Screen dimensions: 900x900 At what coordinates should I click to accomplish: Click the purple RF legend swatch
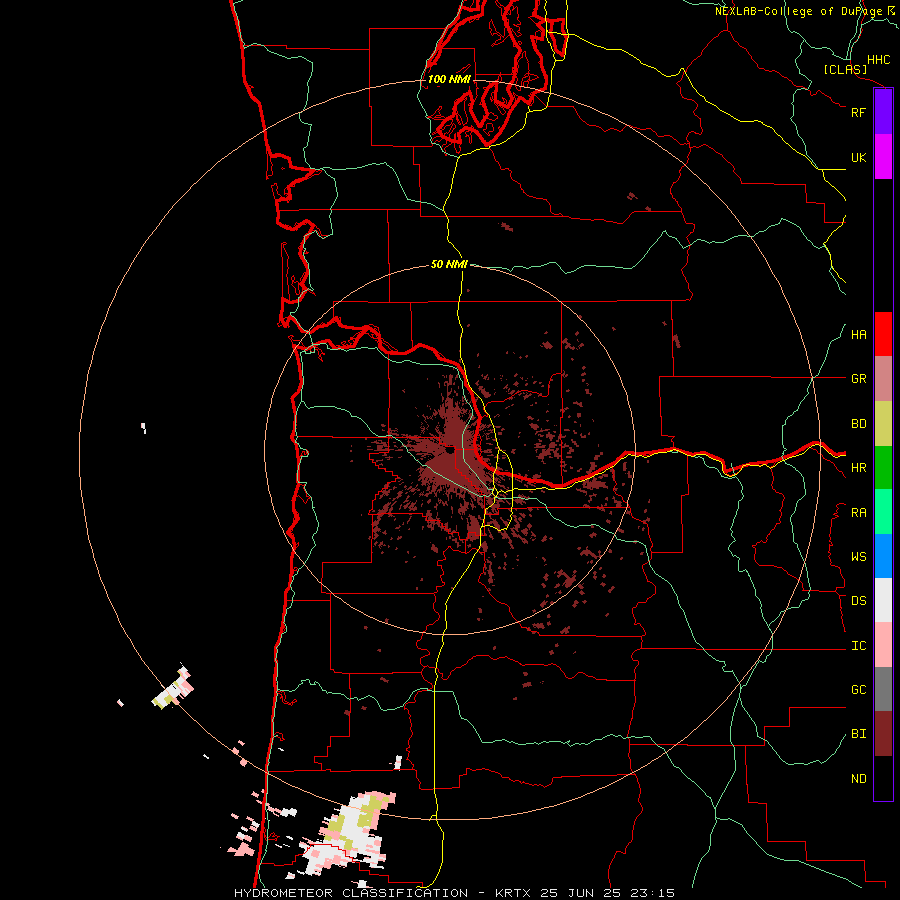pos(883,112)
